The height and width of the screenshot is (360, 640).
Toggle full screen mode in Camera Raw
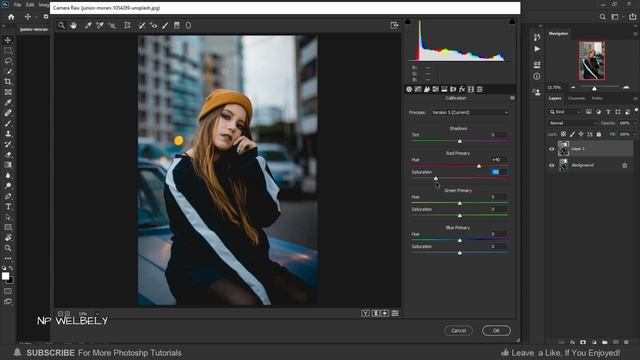pos(394,25)
